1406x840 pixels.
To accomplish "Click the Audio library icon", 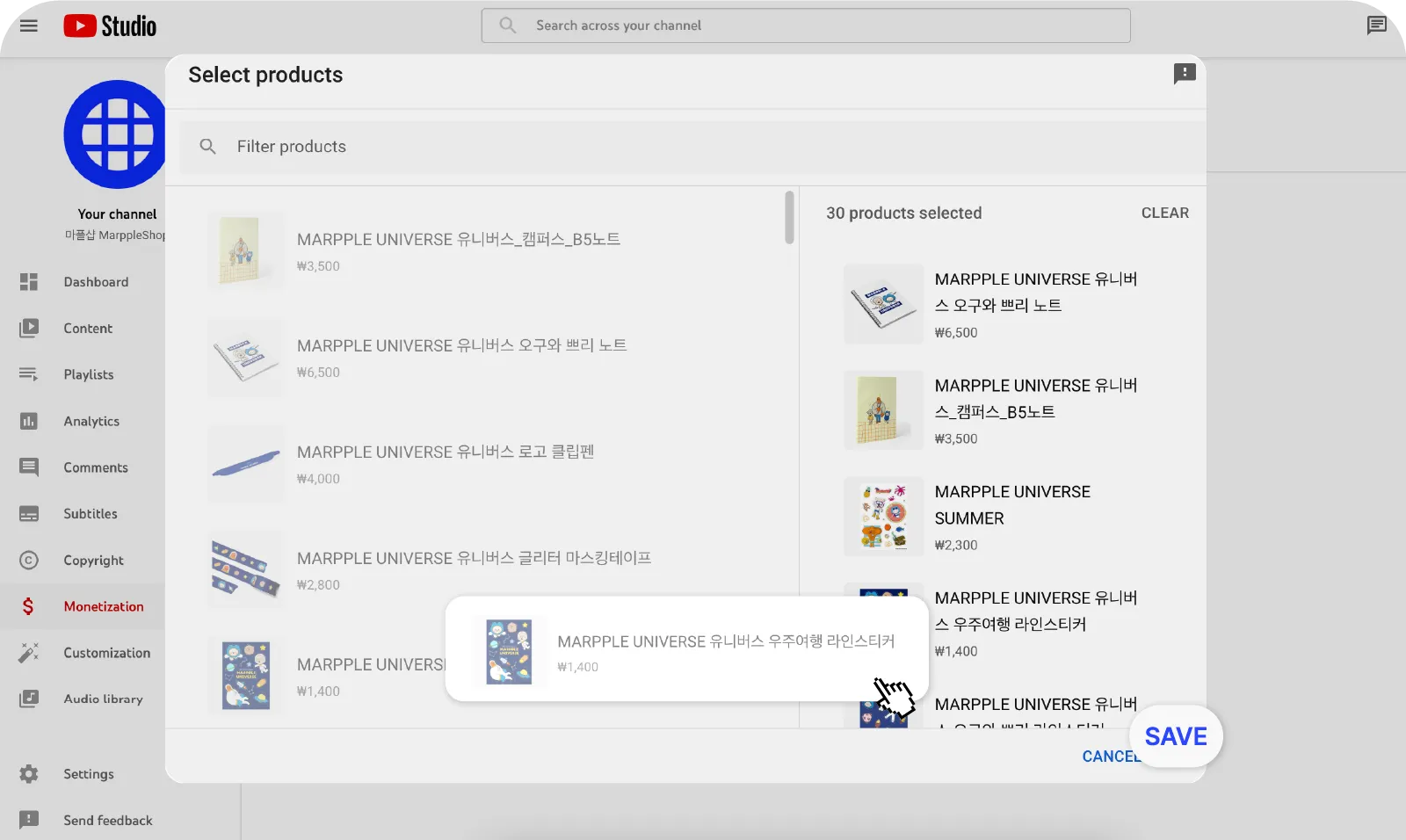I will click(29, 699).
